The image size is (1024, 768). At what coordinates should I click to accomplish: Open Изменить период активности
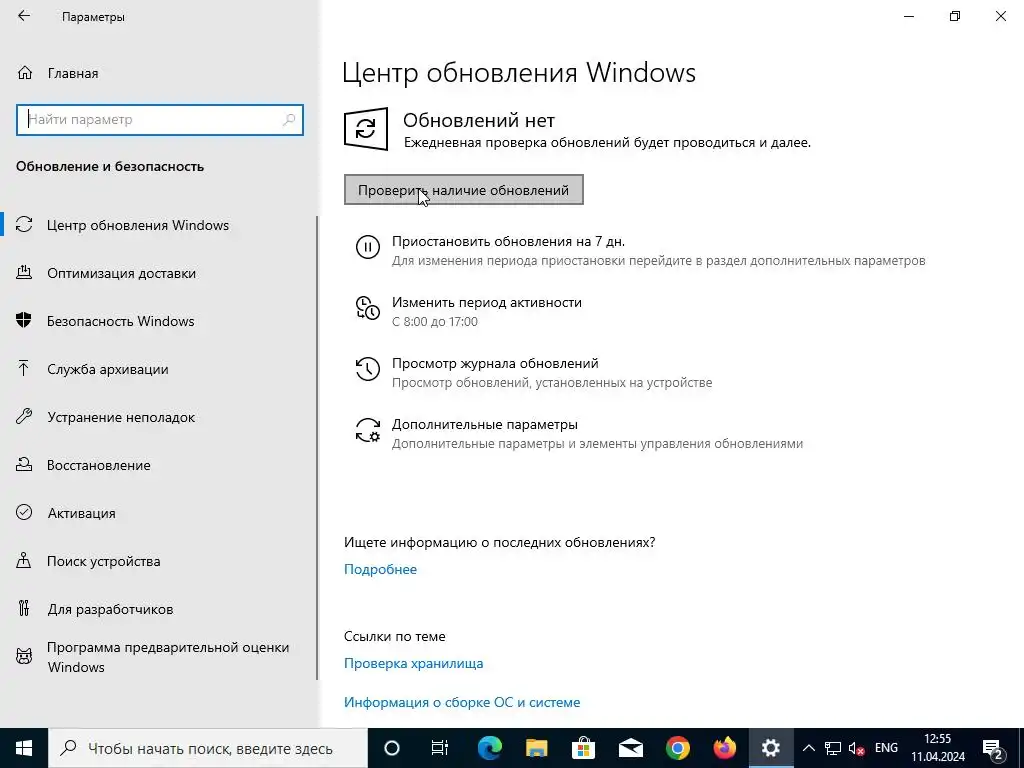click(x=487, y=302)
